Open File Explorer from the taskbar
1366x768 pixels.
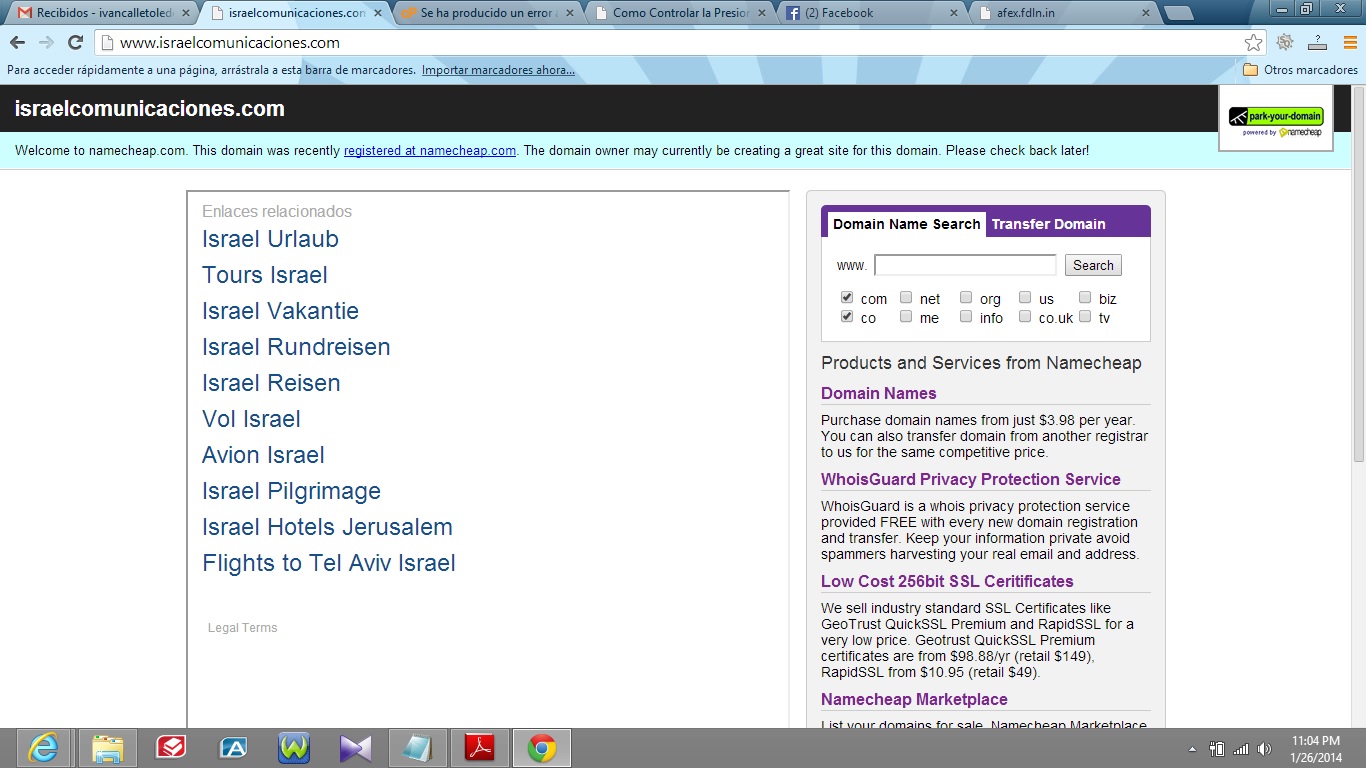coord(107,748)
